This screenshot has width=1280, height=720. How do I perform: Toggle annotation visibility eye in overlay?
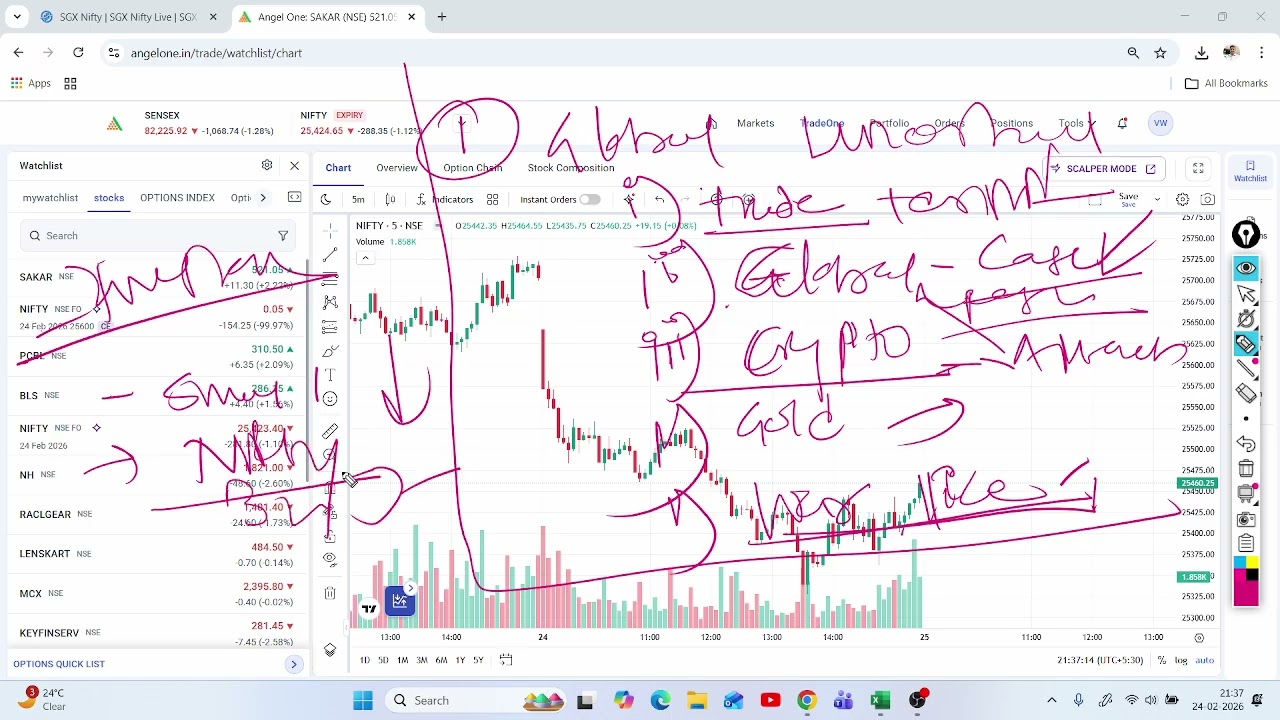click(1246, 268)
